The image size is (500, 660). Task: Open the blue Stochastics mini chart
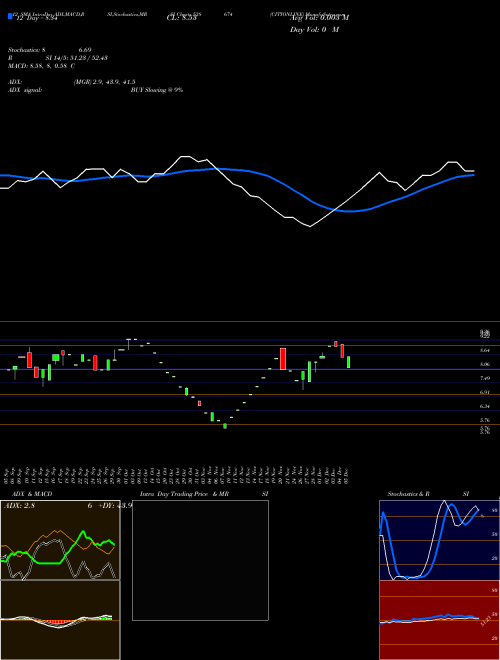(x=439, y=540)
